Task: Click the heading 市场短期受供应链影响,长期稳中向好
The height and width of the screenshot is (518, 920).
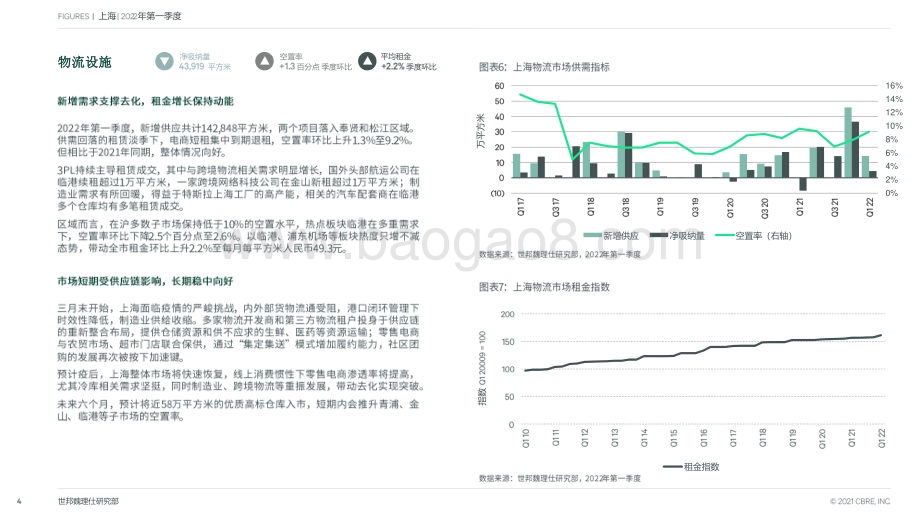Action: click(145, 281)
